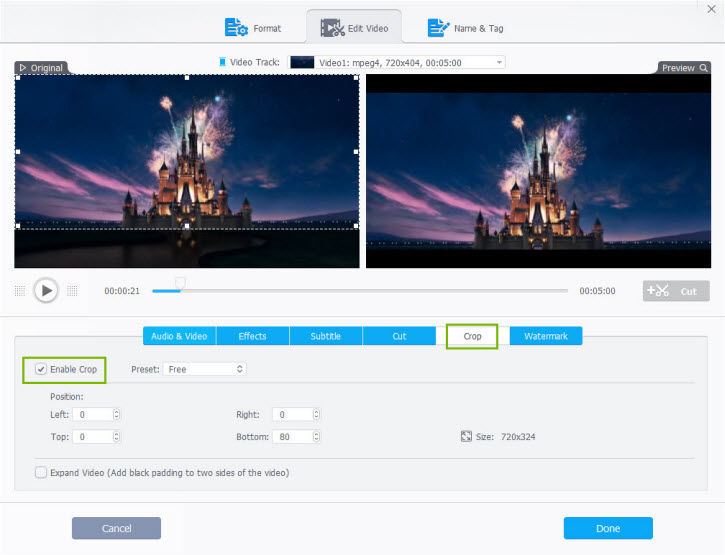This screenshot has height=555, width=725.
Task: Click the Play button
Action: (46, 290)
